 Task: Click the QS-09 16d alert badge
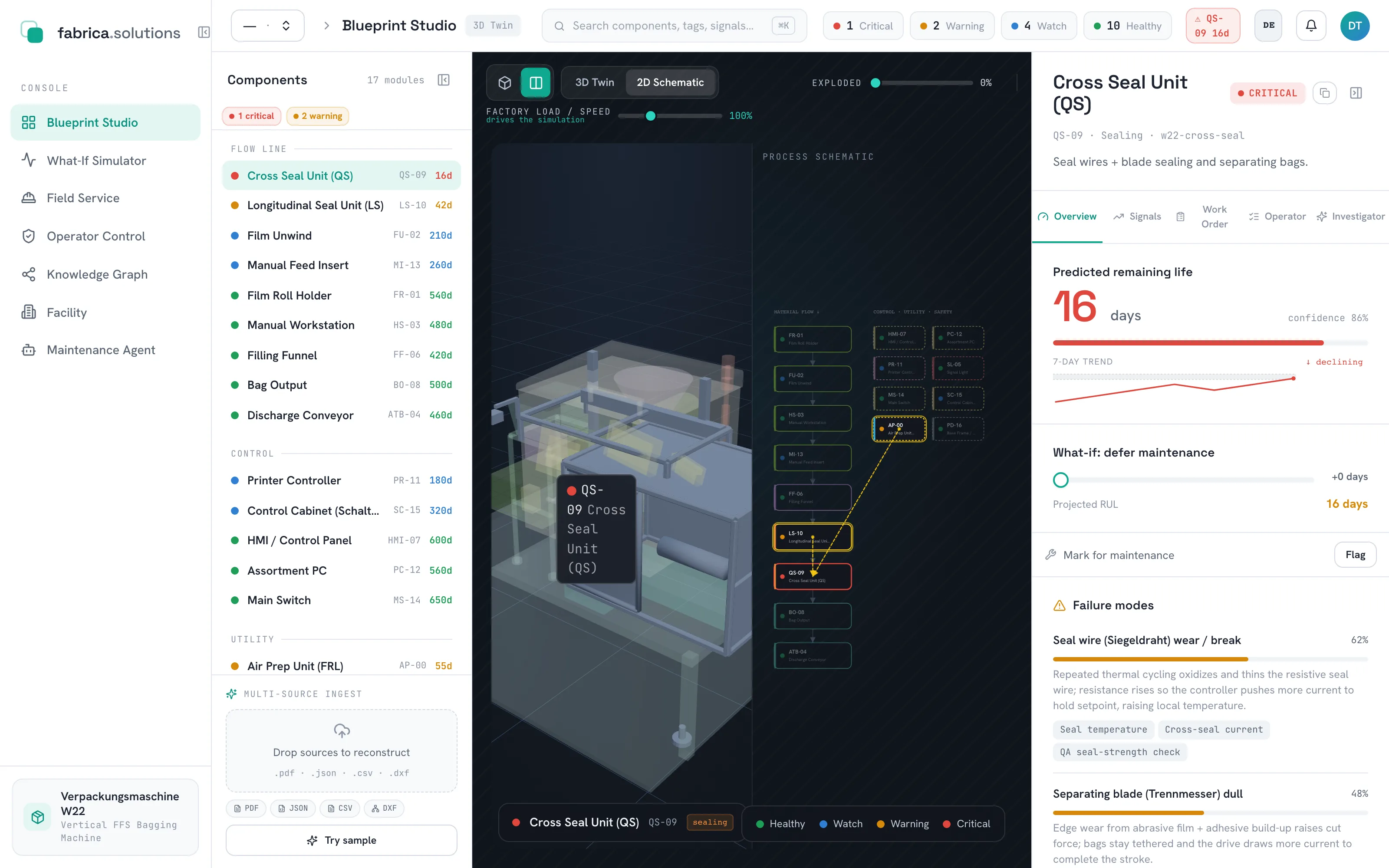(x=1212, y=26)
